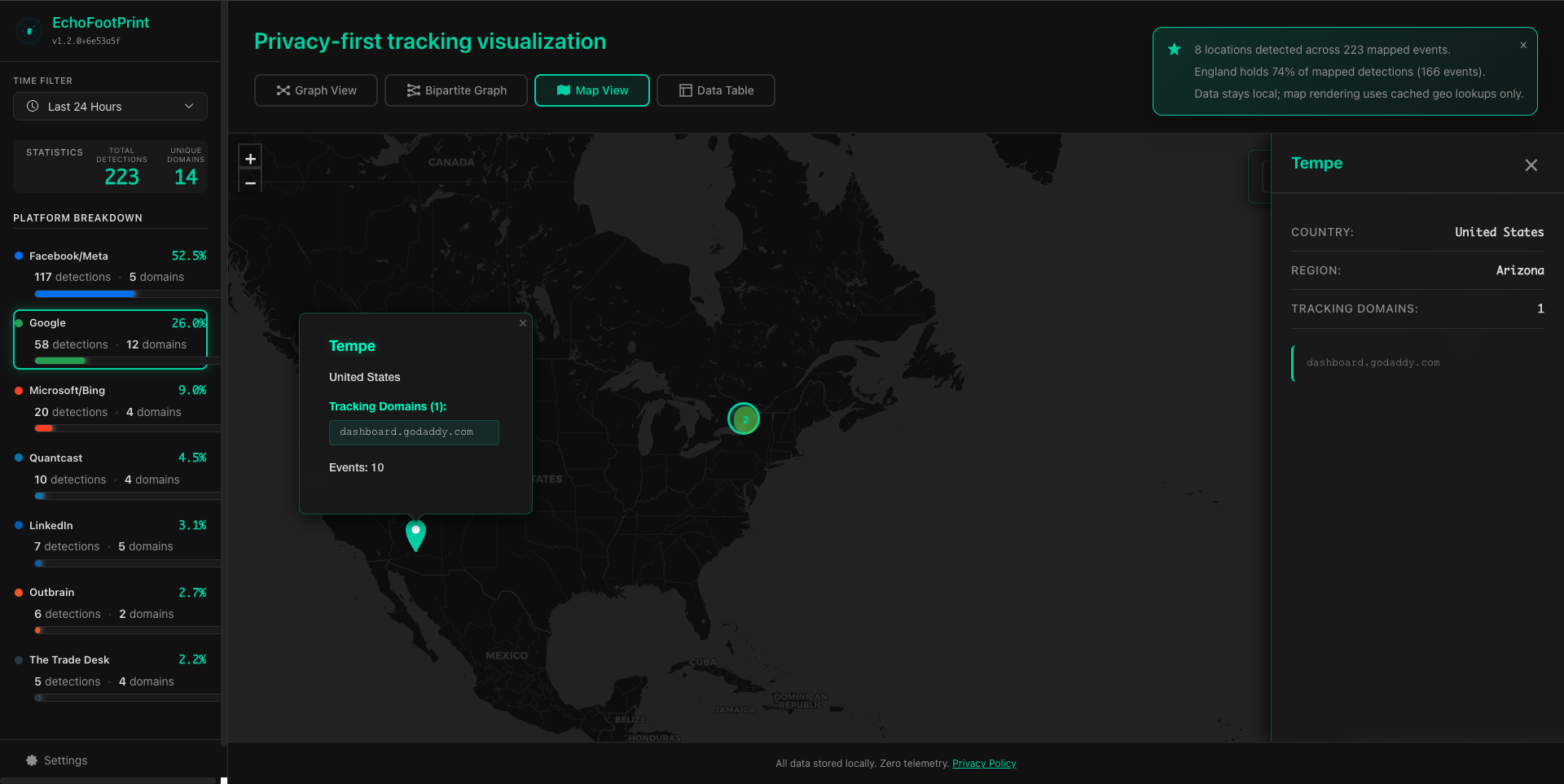Select the Map View icon
Viewport: 1564px width, 784px height.
coord(565,90)
